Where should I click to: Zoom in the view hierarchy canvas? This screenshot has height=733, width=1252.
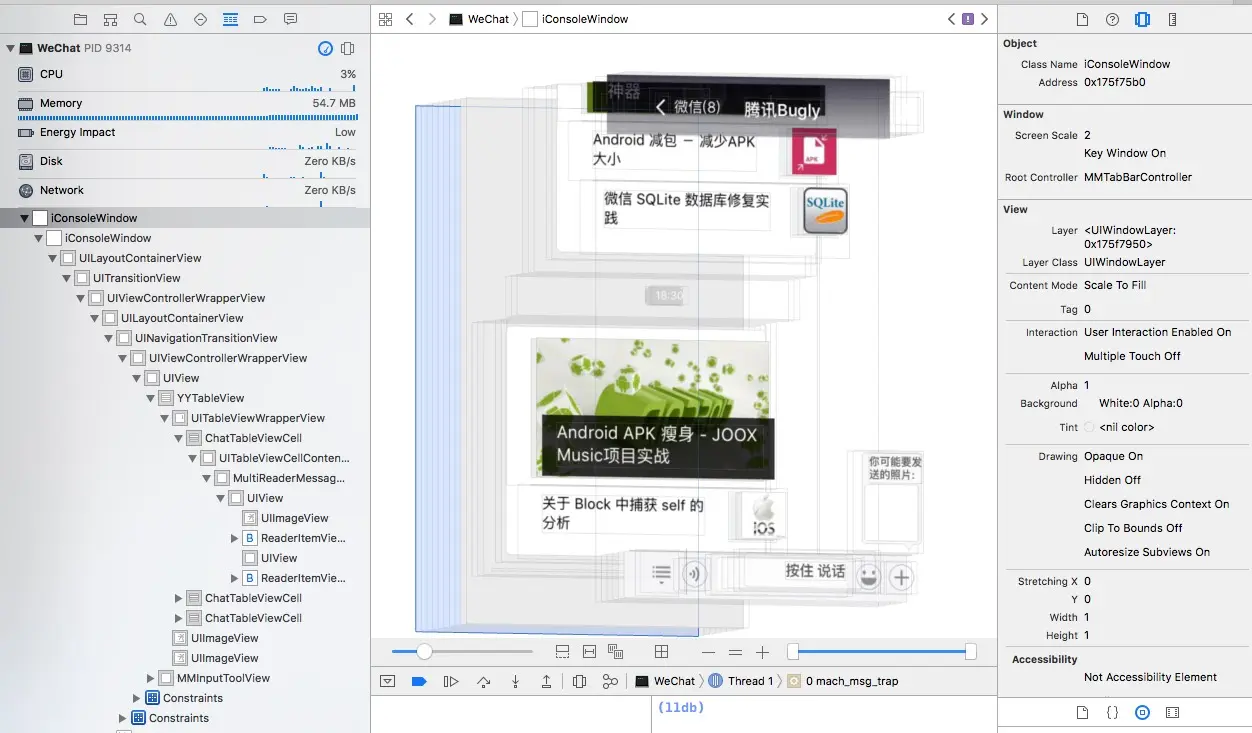pyautogui.click(x=763, y=652)
